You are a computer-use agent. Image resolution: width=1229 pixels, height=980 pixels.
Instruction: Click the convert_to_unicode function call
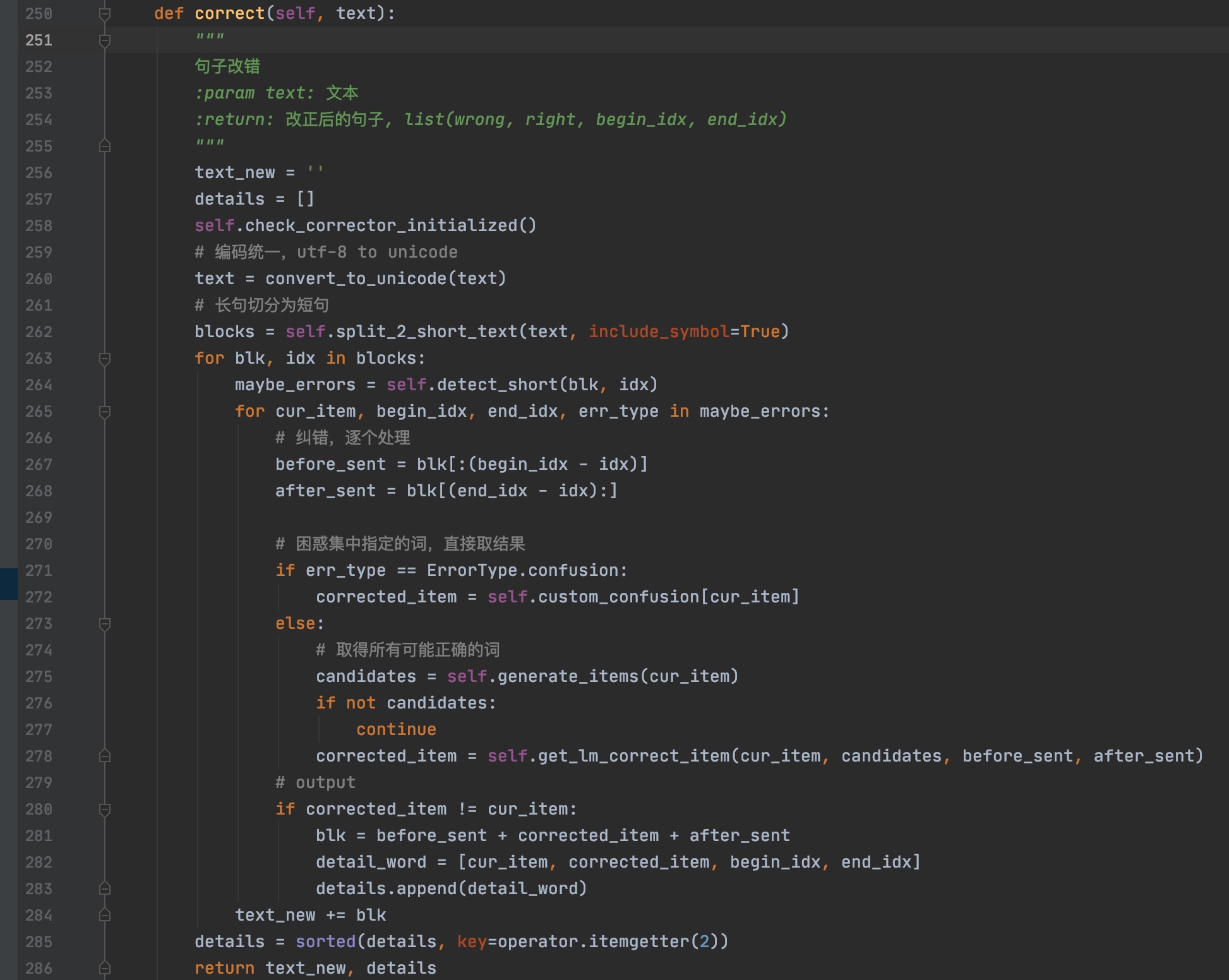(356, 279)
